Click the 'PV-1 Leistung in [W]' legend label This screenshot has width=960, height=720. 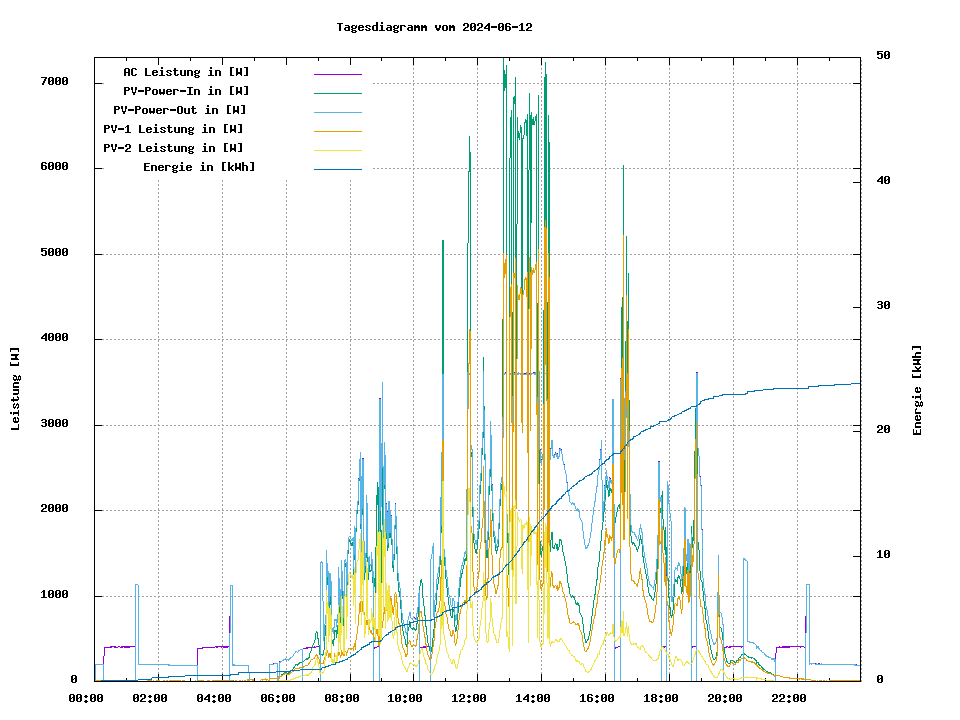[x=173, y=129]
